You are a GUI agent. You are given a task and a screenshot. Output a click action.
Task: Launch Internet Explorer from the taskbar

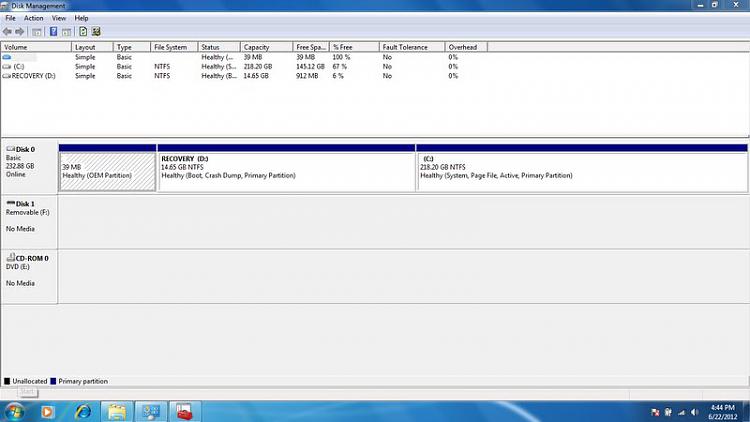[x=83, y=411]
